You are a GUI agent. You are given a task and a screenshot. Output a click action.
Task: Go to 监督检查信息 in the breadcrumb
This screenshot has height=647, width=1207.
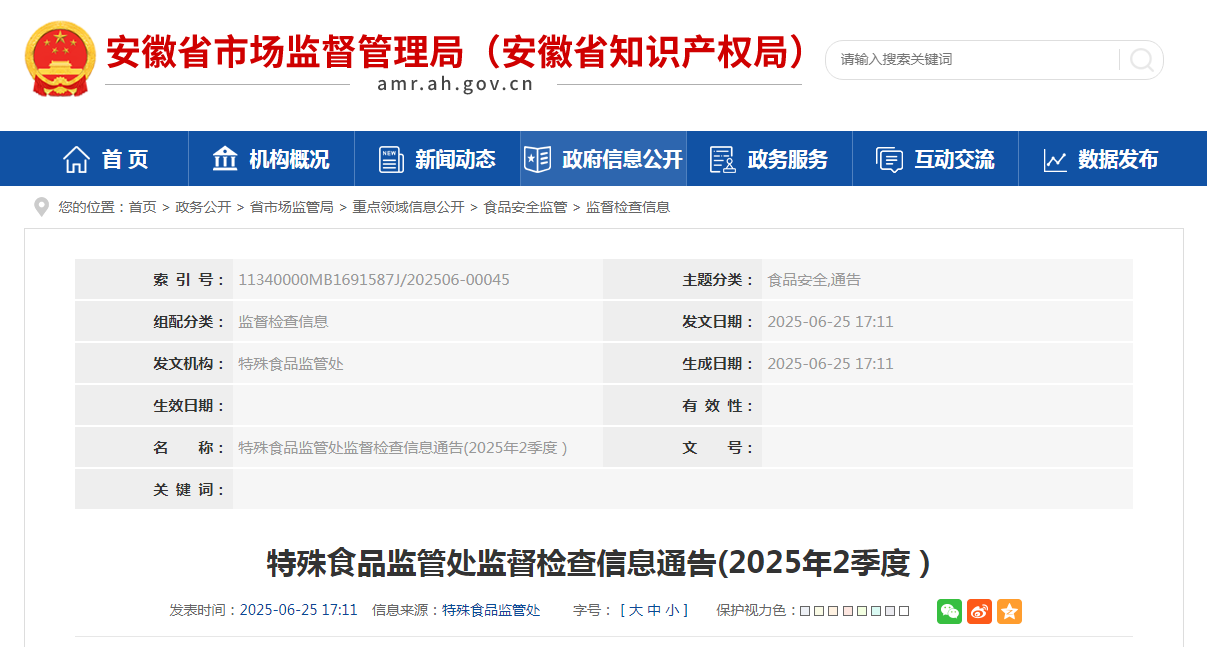tap(628, 207)
